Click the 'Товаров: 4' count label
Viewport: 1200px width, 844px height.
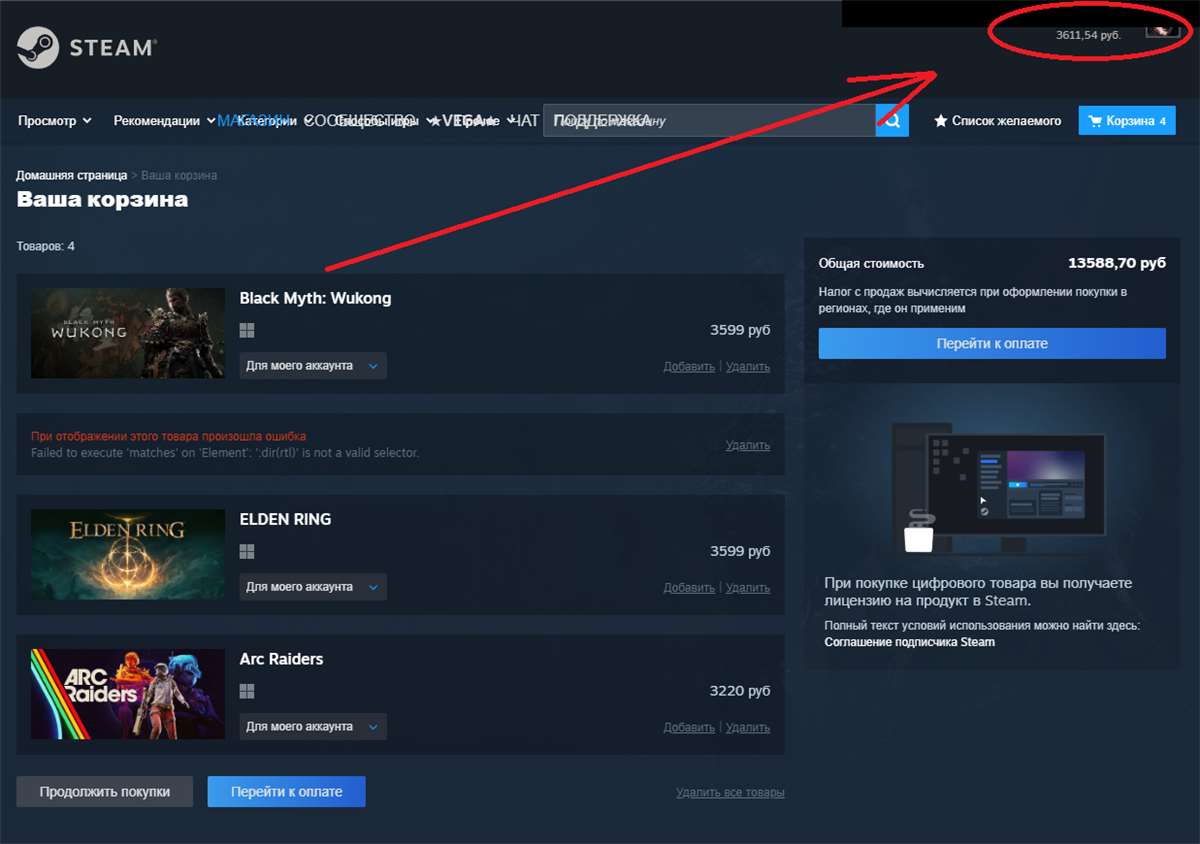click(x=46, y=246)
